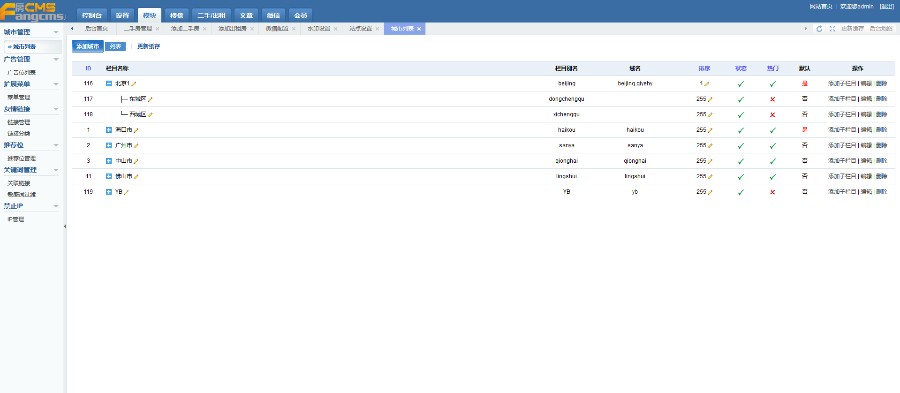Screen dimensions: 900x393
Task: Edit sort 255 pencil in dongchengqu row
Action: [x=710, y=99]
